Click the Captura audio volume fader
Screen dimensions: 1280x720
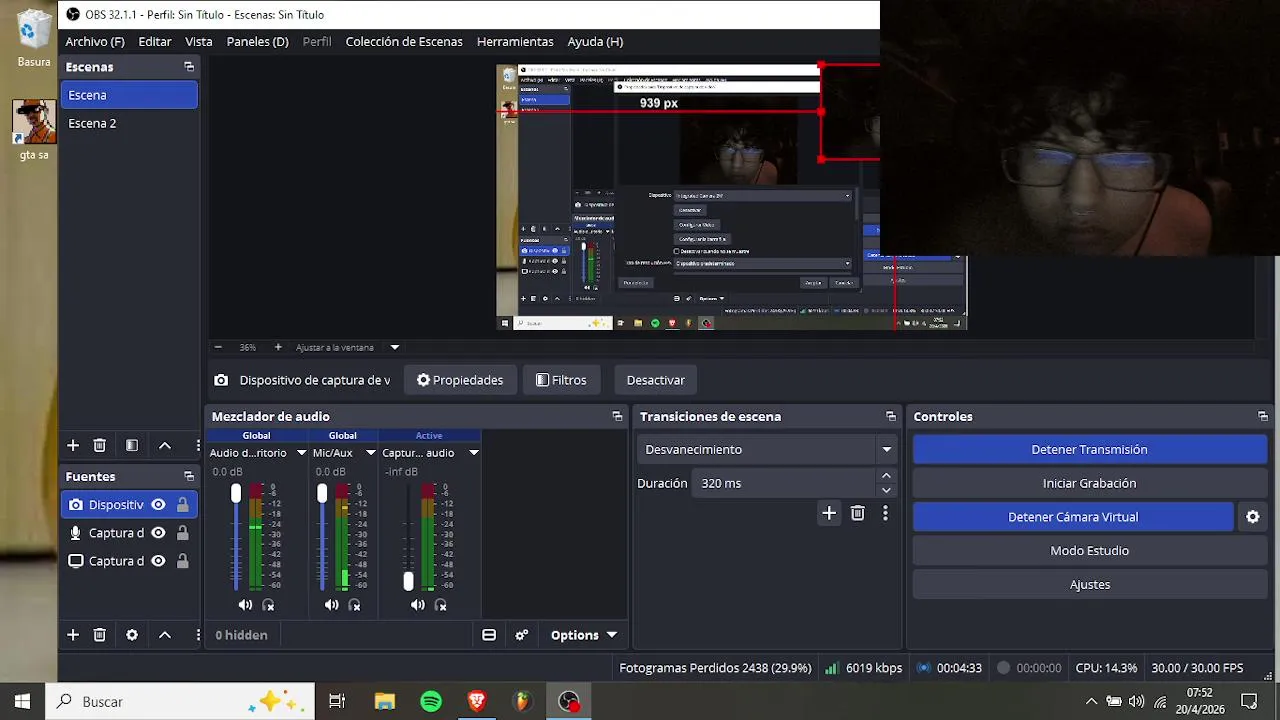point(408,581)
